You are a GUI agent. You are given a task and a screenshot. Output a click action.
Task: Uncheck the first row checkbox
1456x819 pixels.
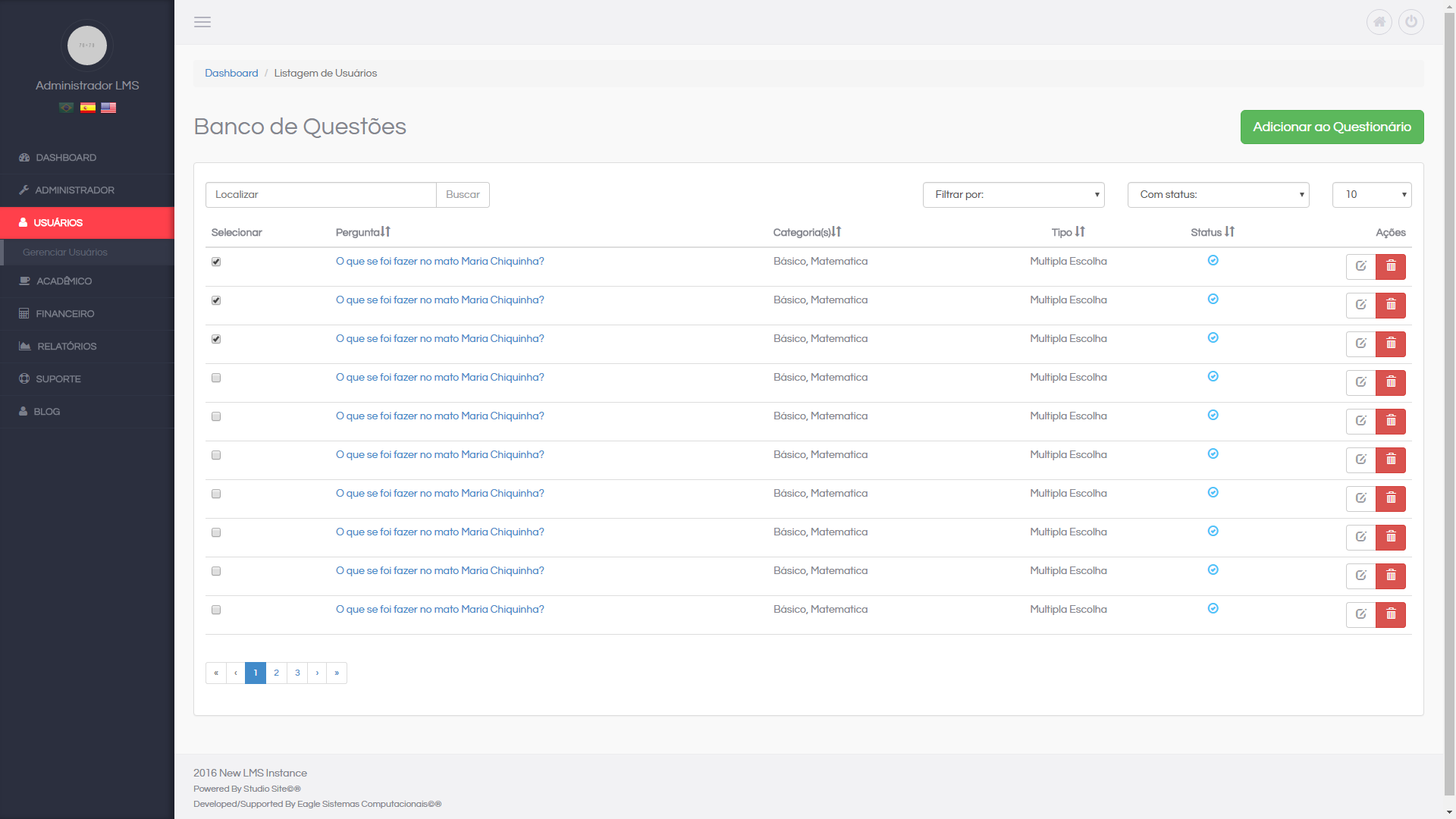pos(216,262)
